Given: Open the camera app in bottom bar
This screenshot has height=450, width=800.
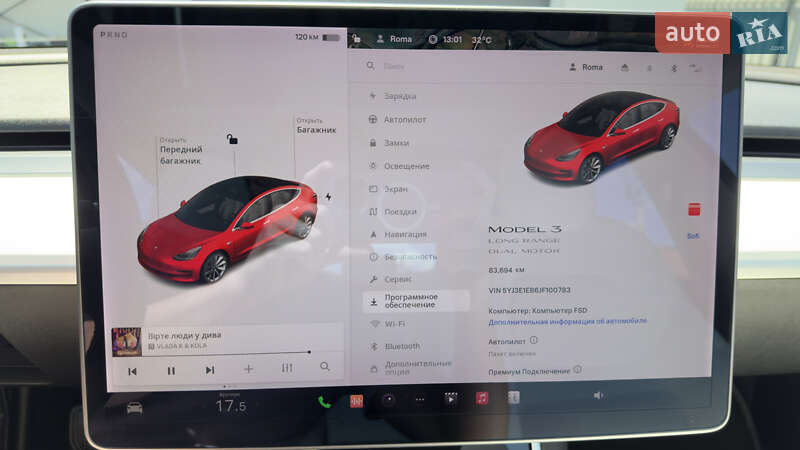Looking at the screenshot, I should 388,400.
